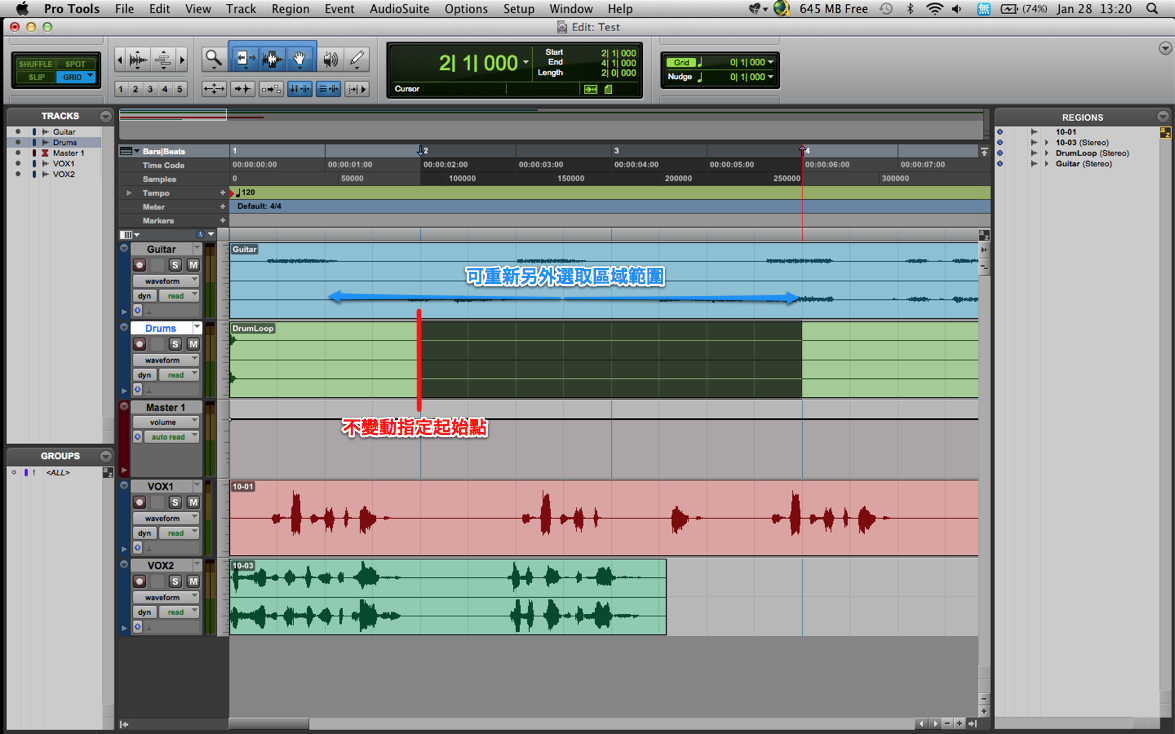Click the MIDI vertical zoom button
The height and width of the screenshot is (734, 1175).
(x=163, y=59)
